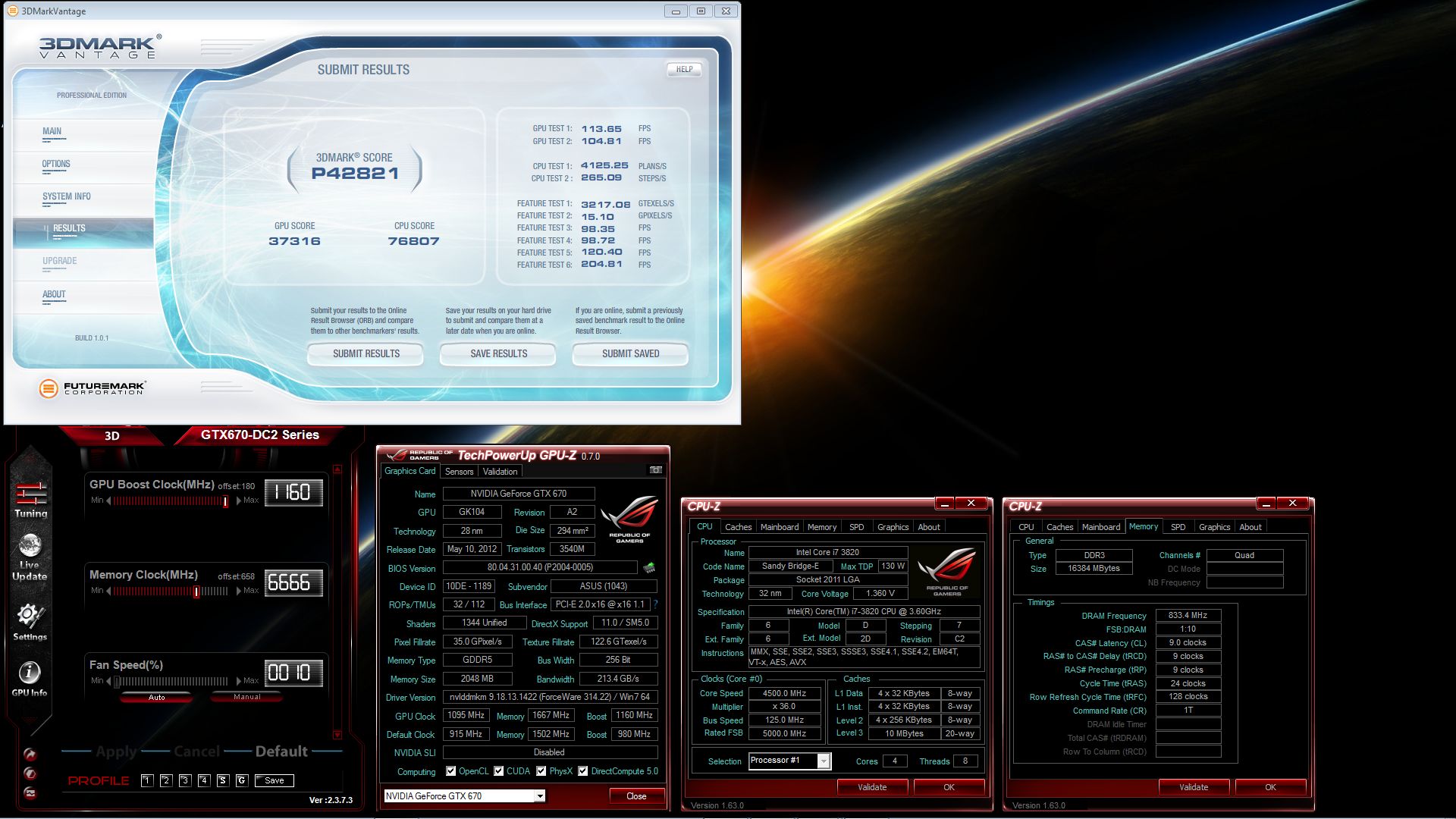Toggle the OpenCL checkbox in GPU-Z
This screenshot has width=1456, height=819.
click(x=451, y=771)
